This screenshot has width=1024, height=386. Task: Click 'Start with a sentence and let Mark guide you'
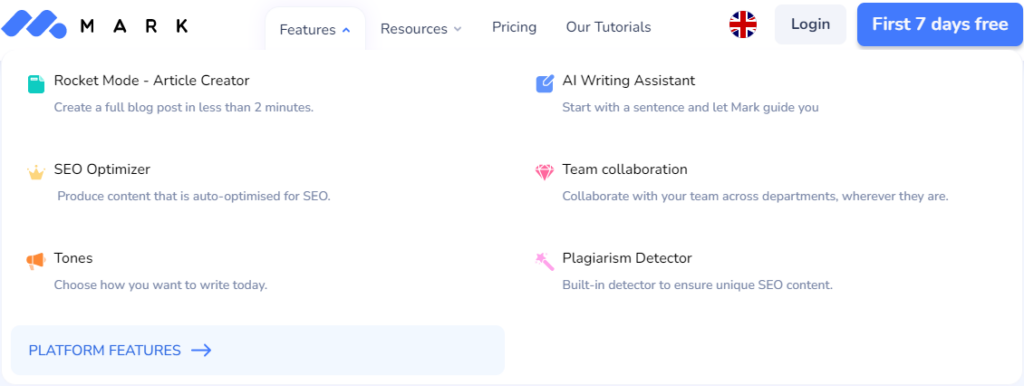click(690, 107)
